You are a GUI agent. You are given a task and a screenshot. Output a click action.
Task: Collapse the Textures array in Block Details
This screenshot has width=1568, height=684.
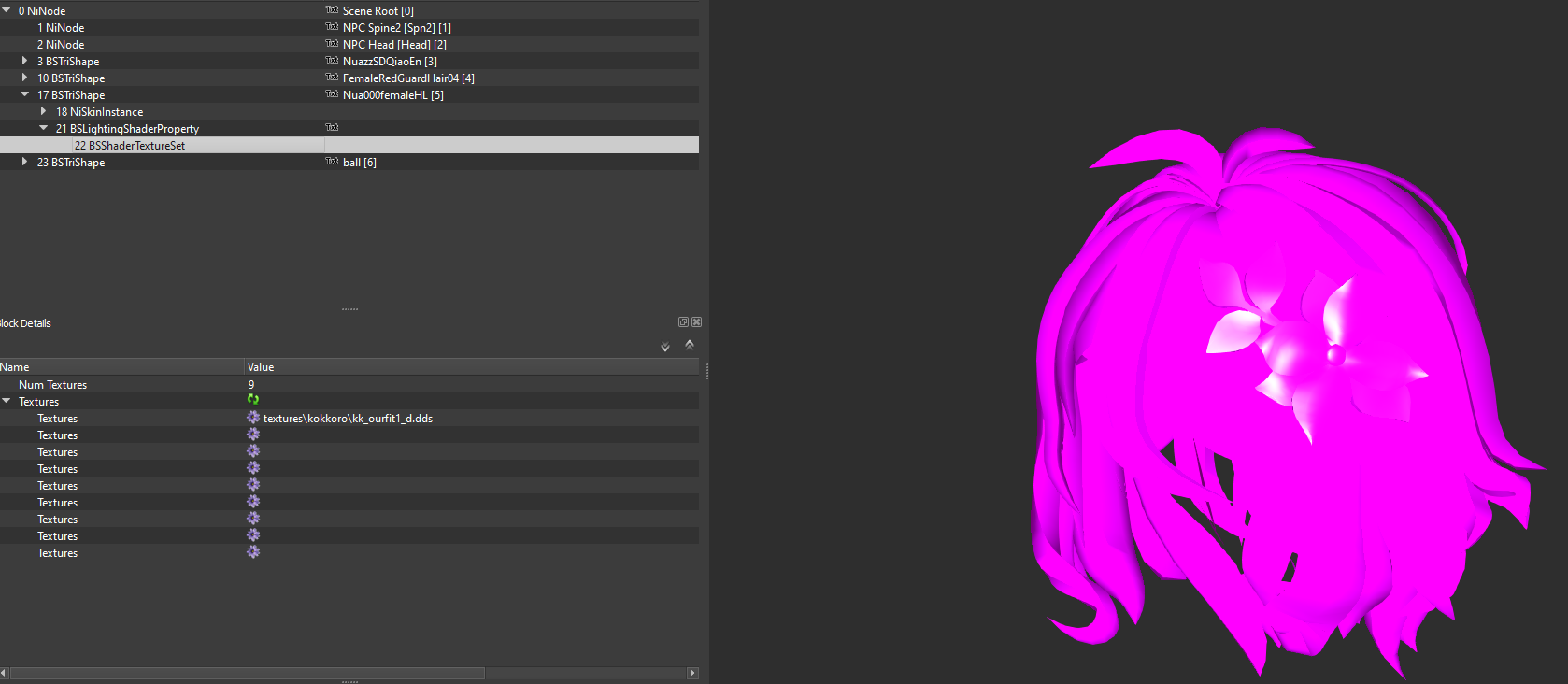click(x=7, y=401)
